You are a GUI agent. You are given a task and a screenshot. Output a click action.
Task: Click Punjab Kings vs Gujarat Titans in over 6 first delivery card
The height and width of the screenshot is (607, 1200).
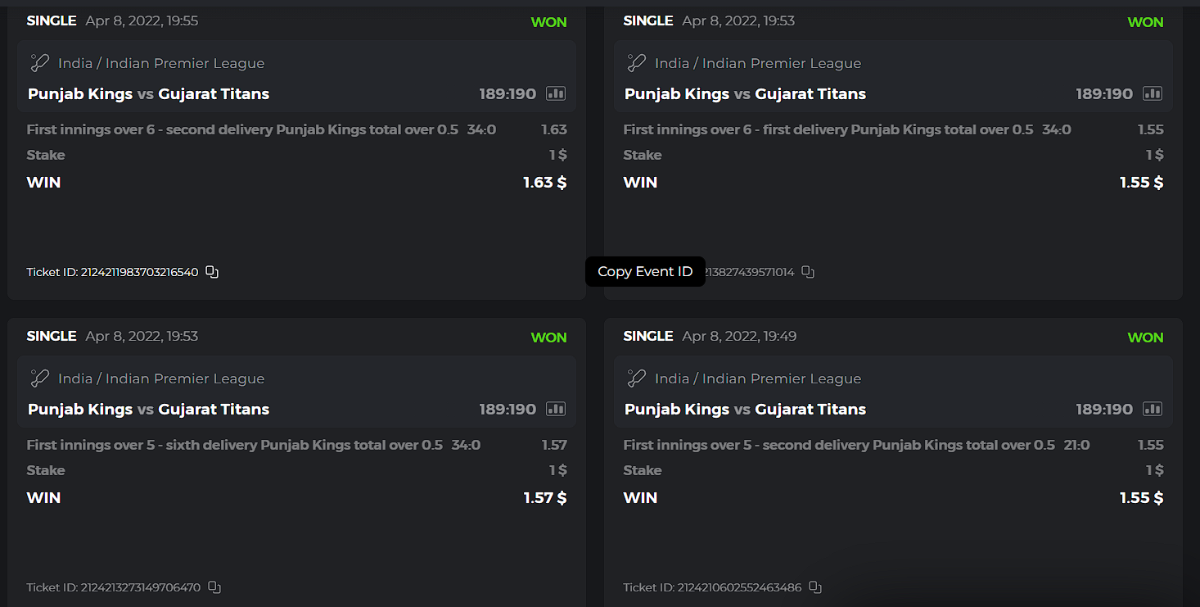coord(745,94)
